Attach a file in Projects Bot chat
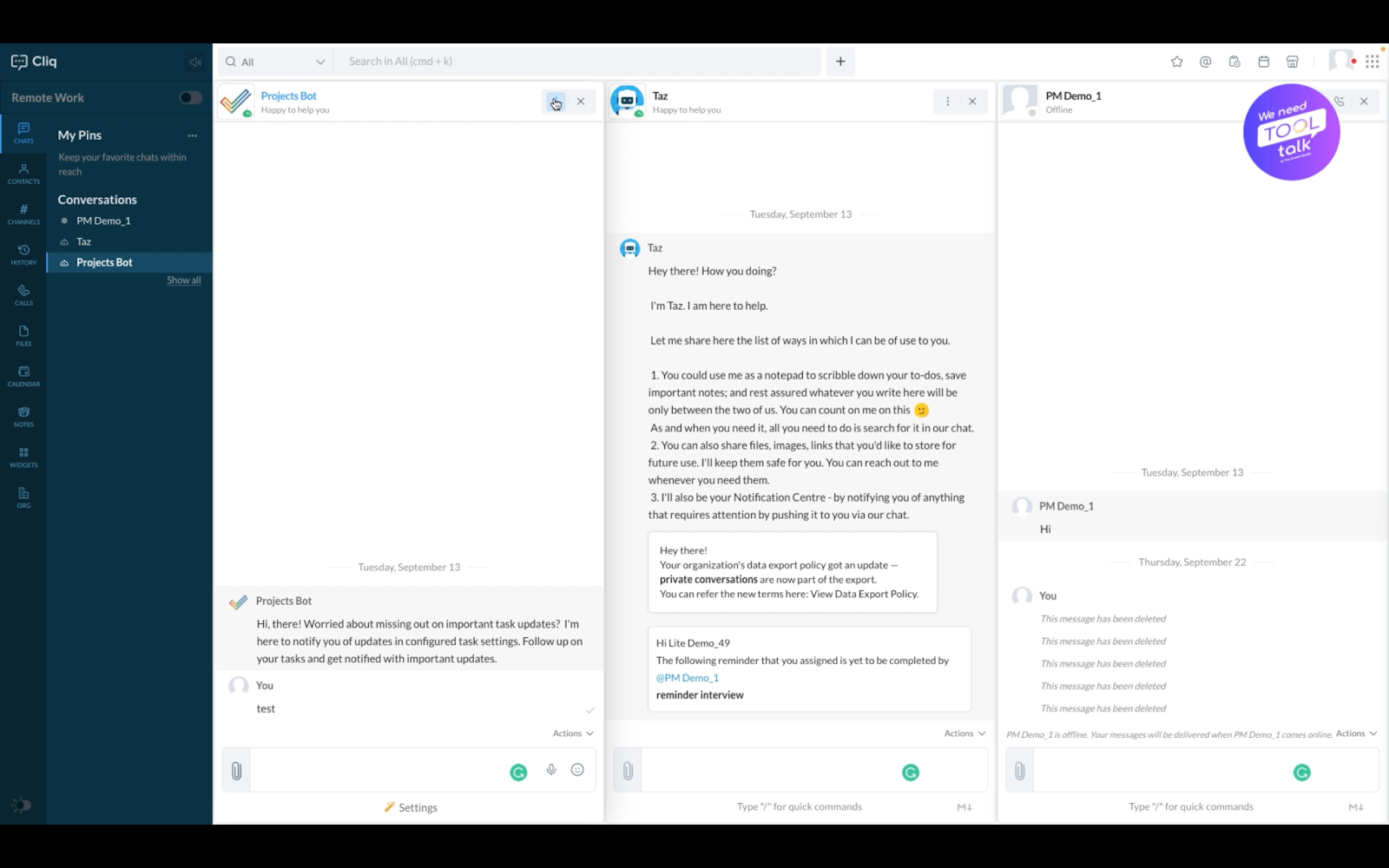The width and height of the screenshot is (1389, 868). point(236,770)
